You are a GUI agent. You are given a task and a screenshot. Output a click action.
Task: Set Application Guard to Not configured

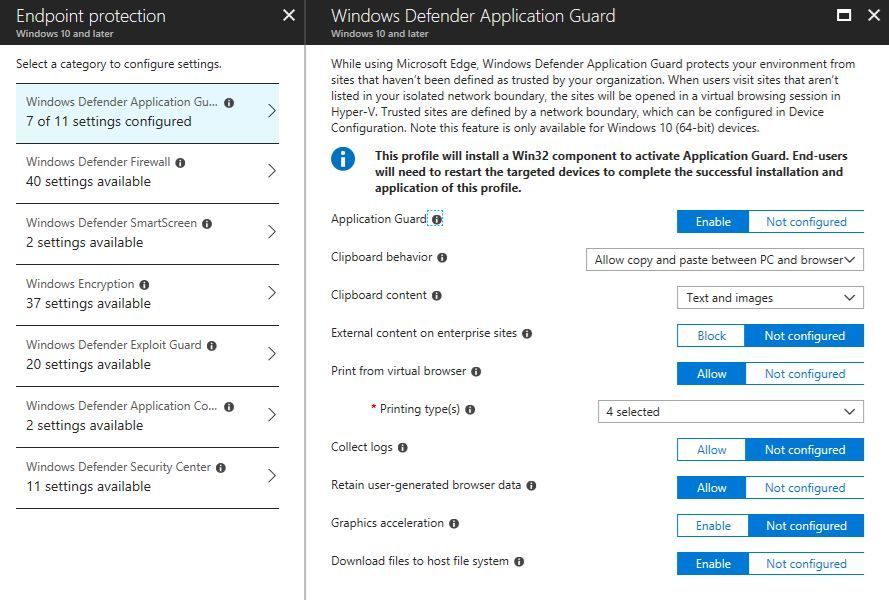click(x=806, y=222)
